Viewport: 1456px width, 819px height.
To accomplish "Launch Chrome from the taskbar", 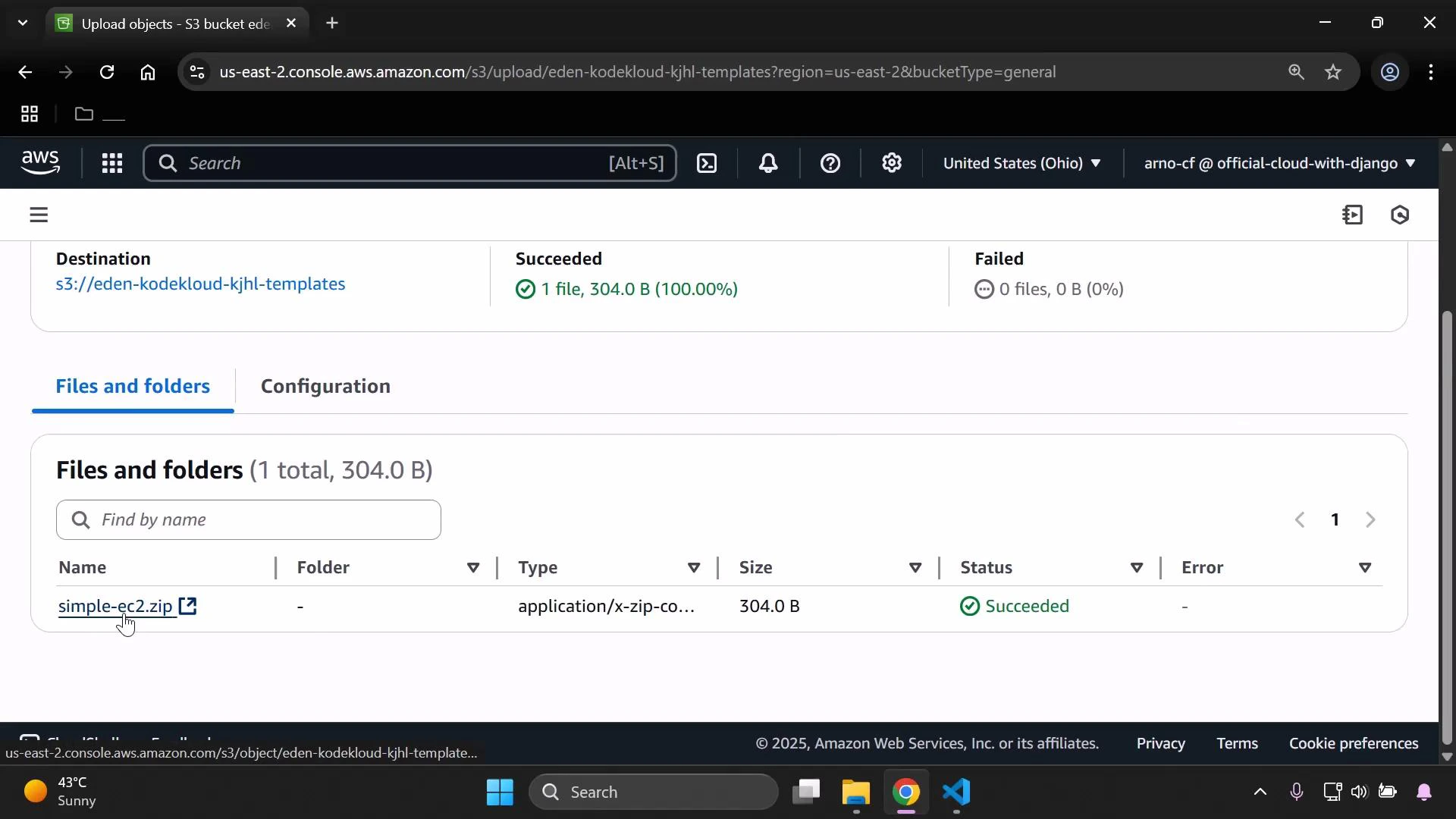I will click(907, 792).
